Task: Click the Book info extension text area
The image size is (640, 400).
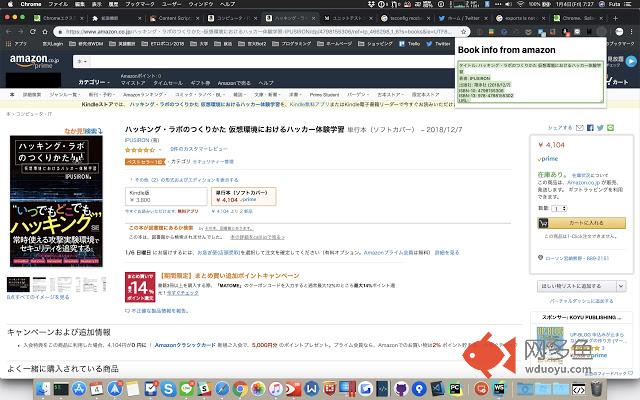Action: (530, 82)
